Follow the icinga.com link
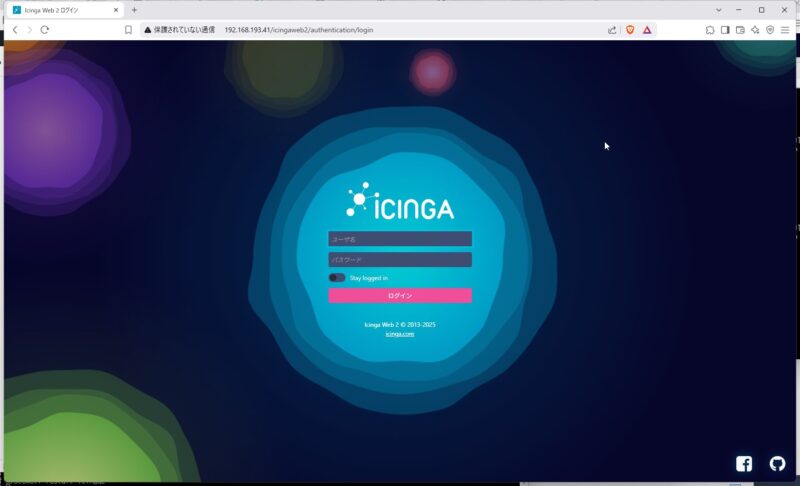 point(400,334)
